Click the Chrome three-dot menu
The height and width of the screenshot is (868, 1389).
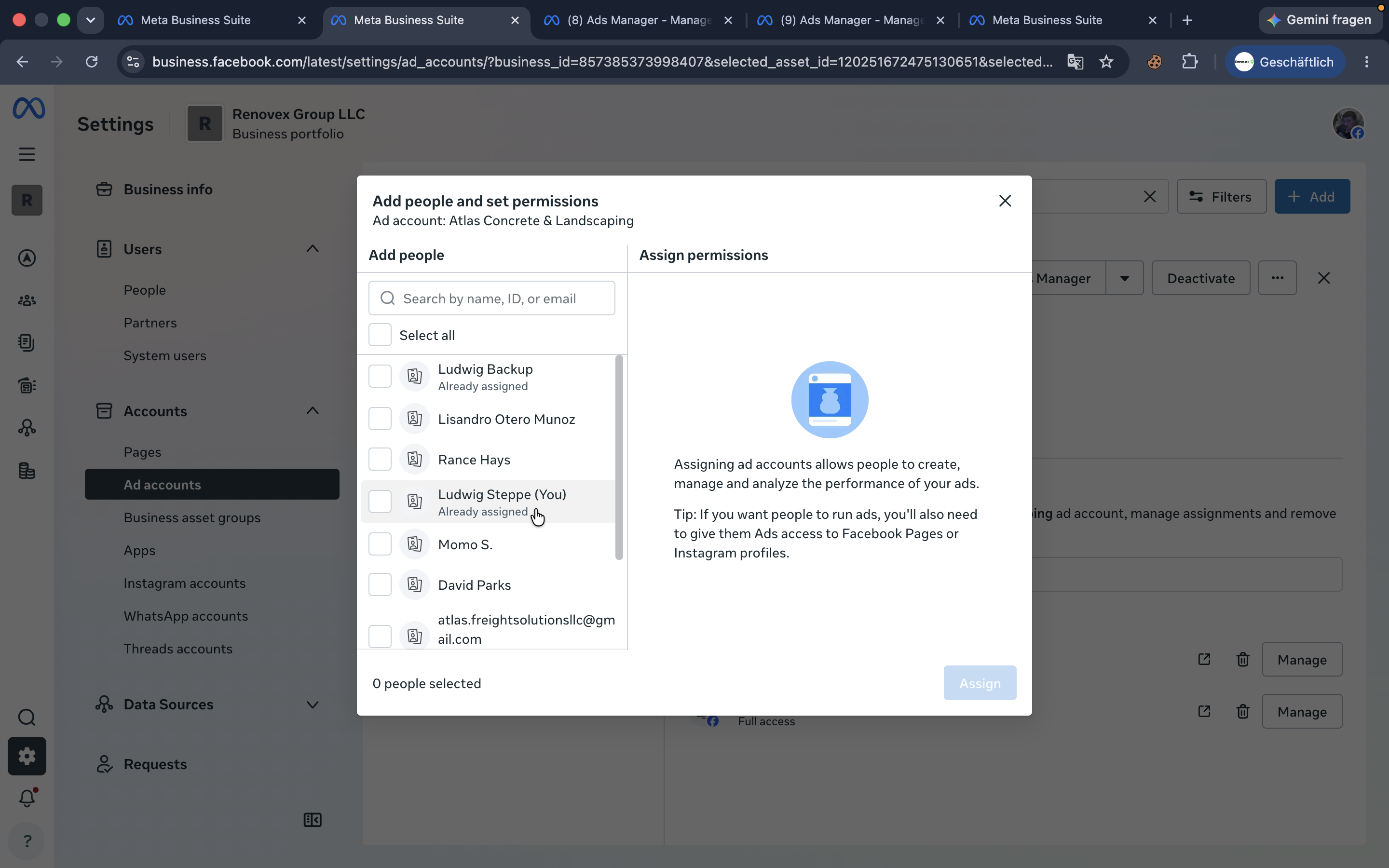[x=1367, y=61]
